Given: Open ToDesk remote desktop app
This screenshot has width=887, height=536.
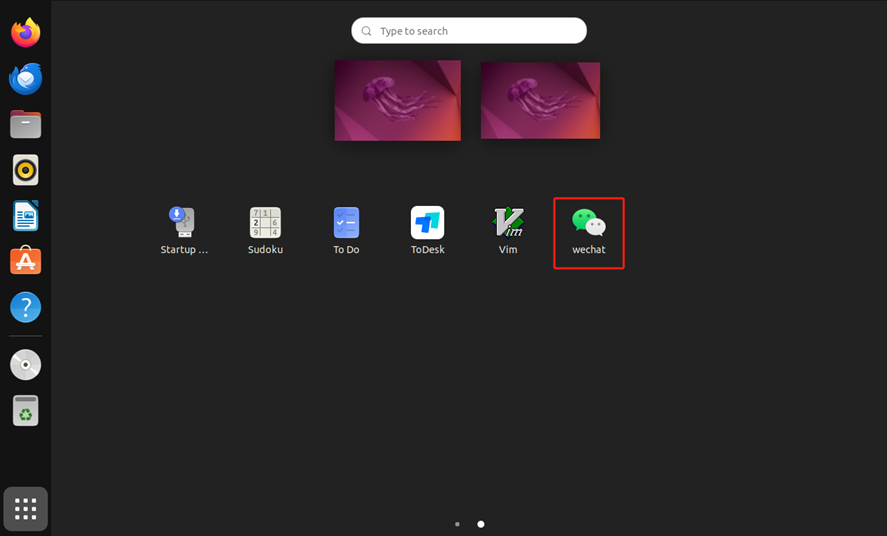Looking at the screenshot, I should pos(428,231).
